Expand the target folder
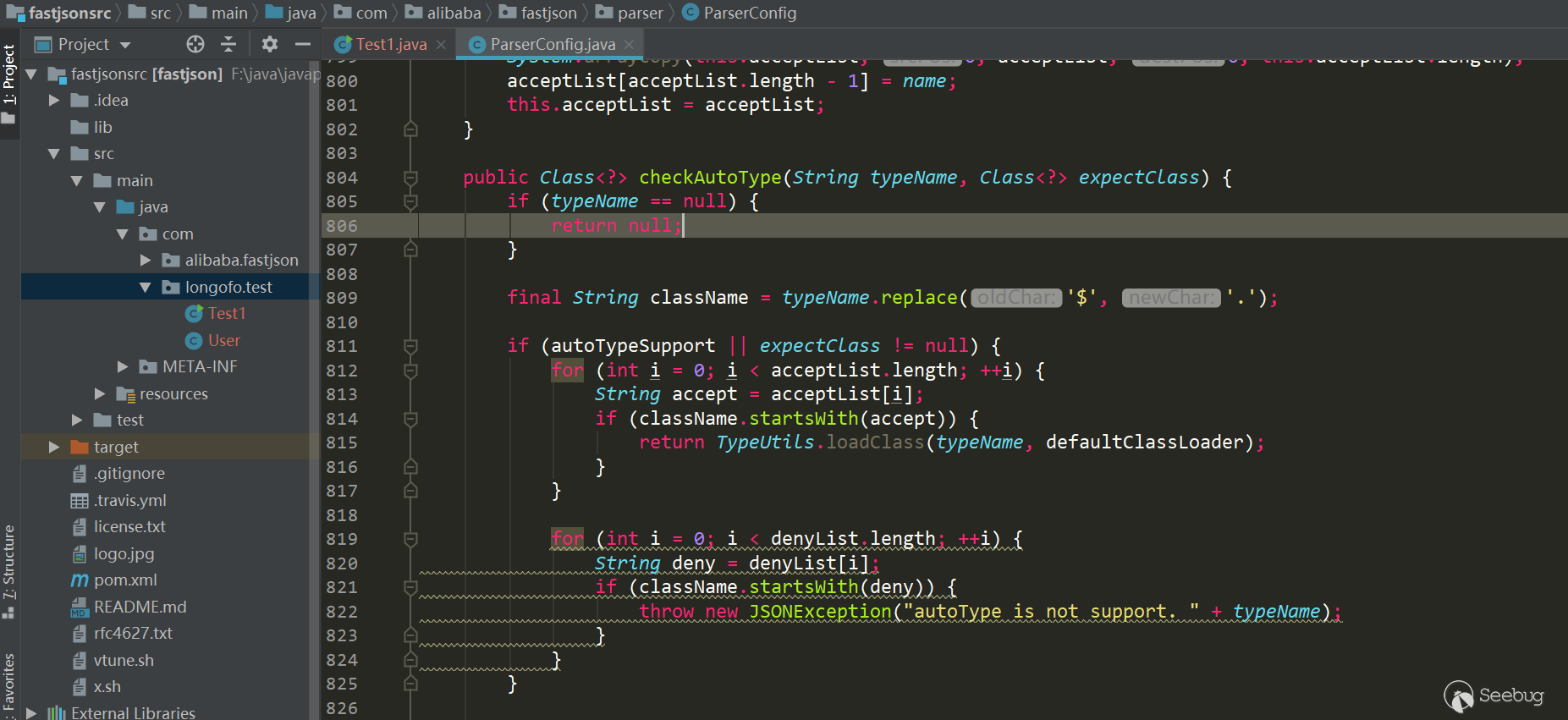 [54, 447]
